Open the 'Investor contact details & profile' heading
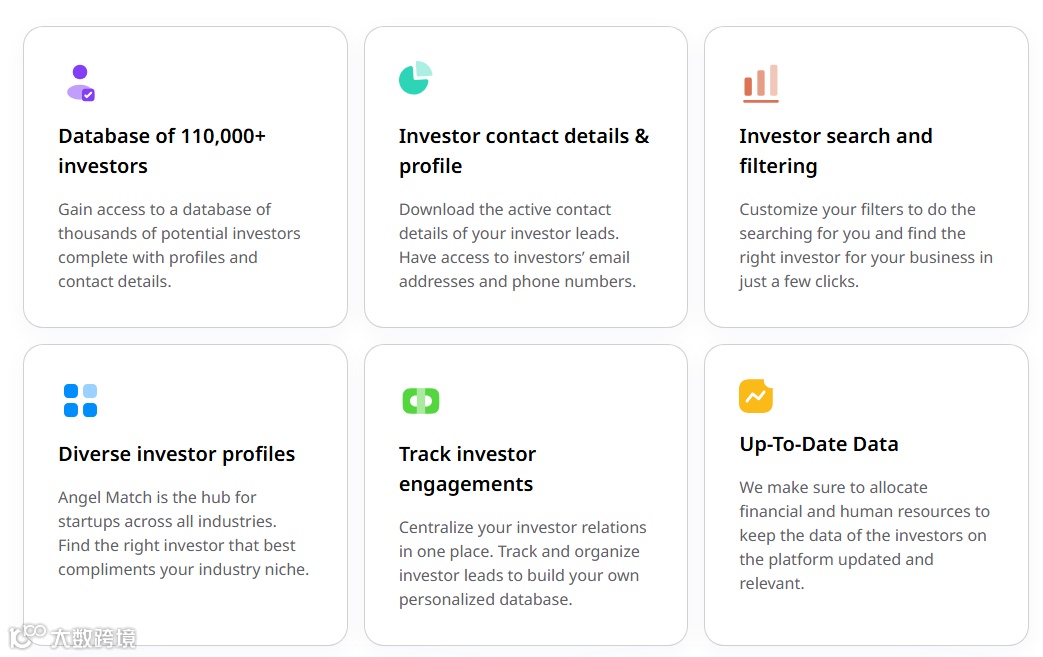Viewport: 1043px width, 657px height. [524, 151]
